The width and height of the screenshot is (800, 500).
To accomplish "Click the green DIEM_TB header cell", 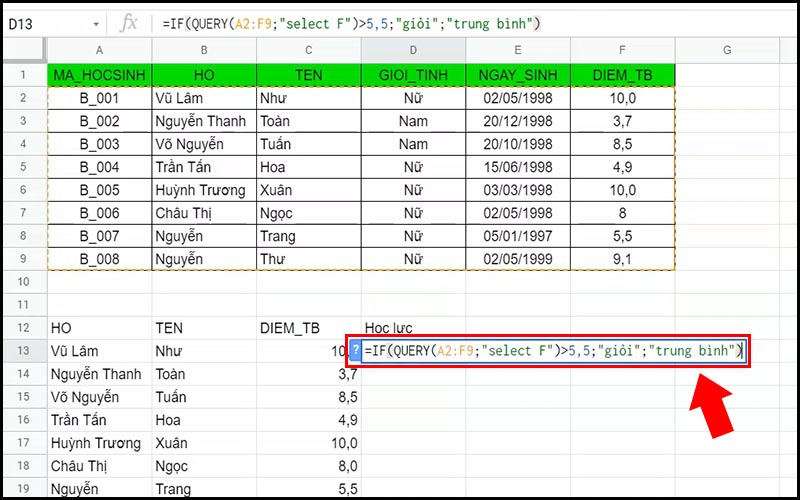I will tap(622, 75).
